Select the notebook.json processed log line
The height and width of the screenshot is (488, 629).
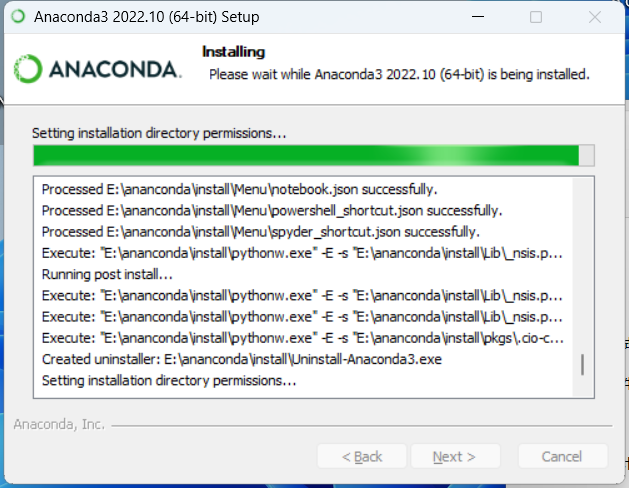point(239,189)
